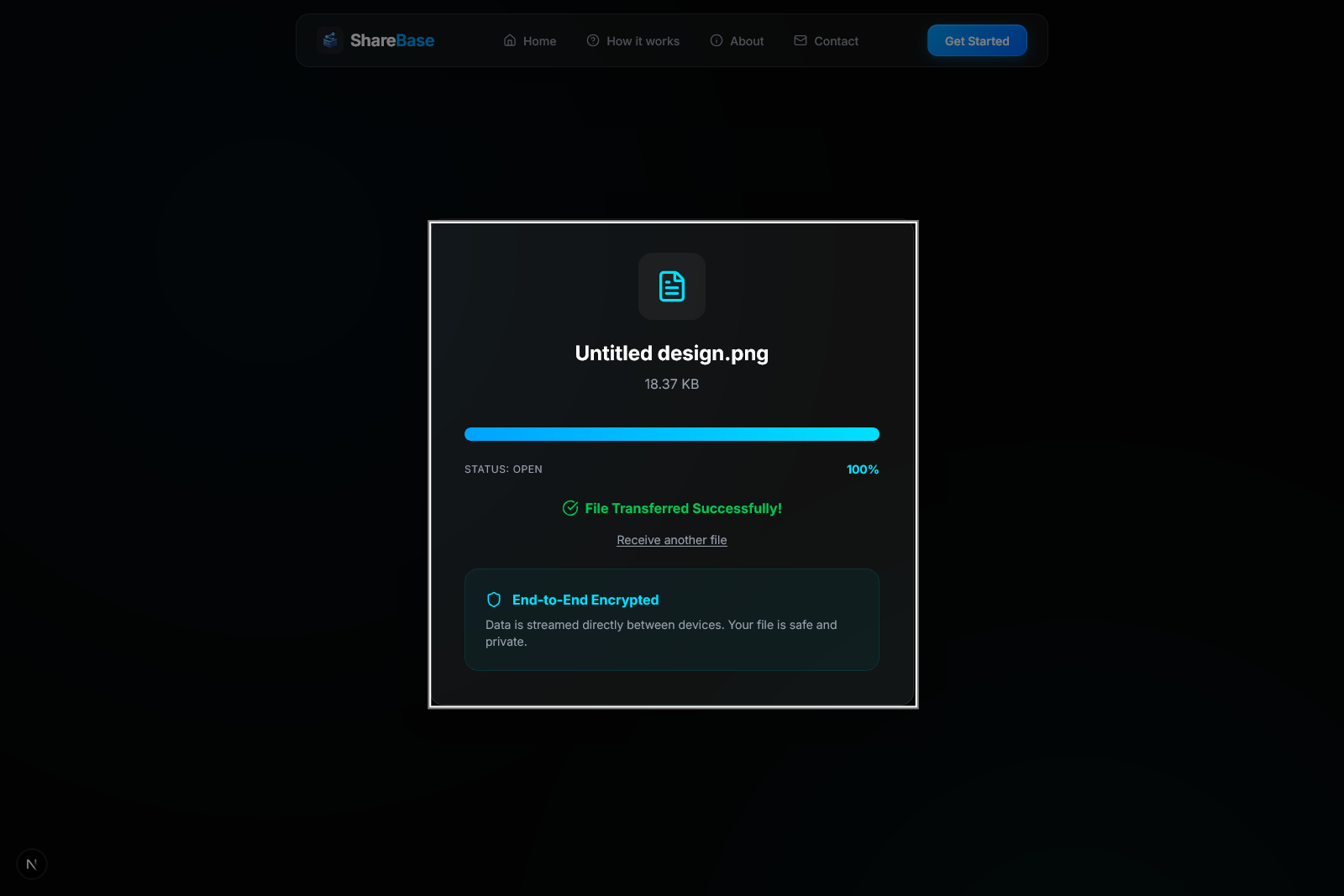Click the 100% percentage label
This screenshot has height=896, width=1344.
(x=862, y=469)
